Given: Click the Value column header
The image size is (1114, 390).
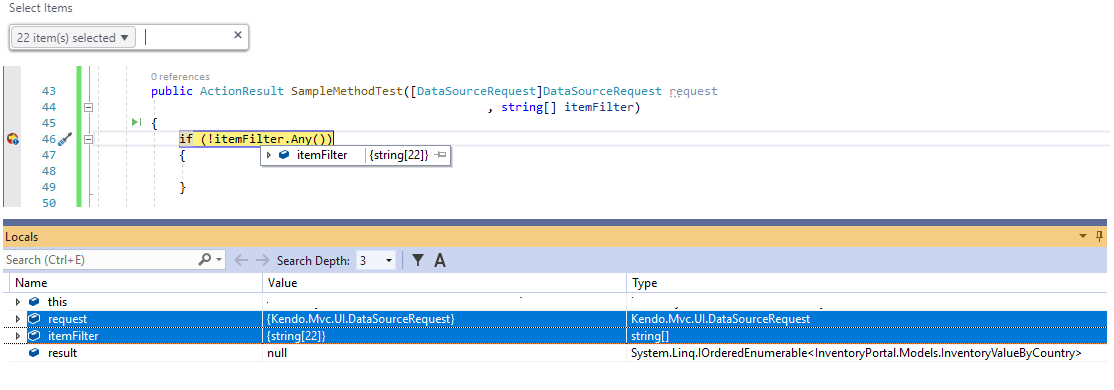Looking at the screenshot, I should (x=444, y=283).
